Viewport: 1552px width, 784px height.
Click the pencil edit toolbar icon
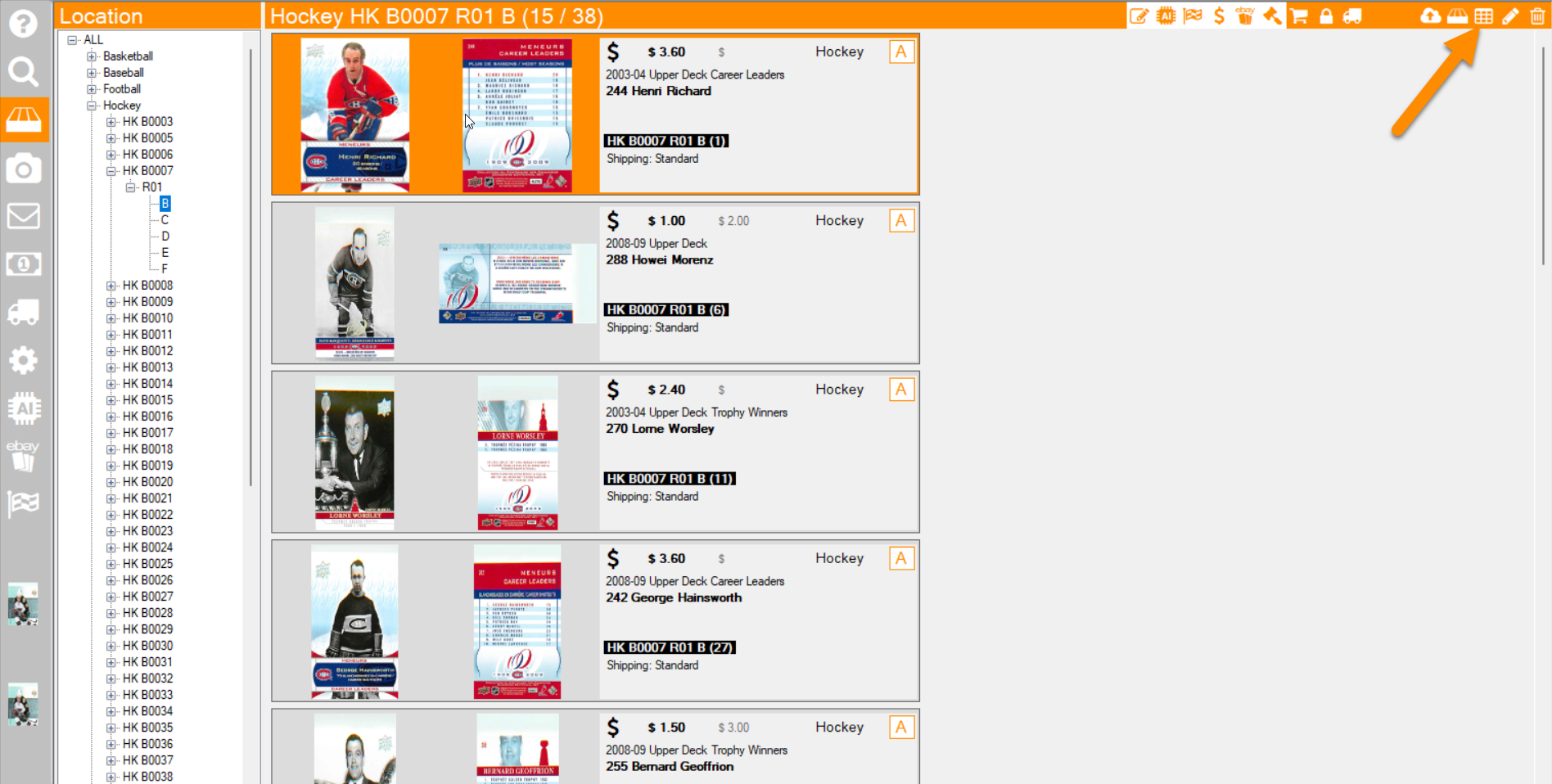tap(1510, 16)
